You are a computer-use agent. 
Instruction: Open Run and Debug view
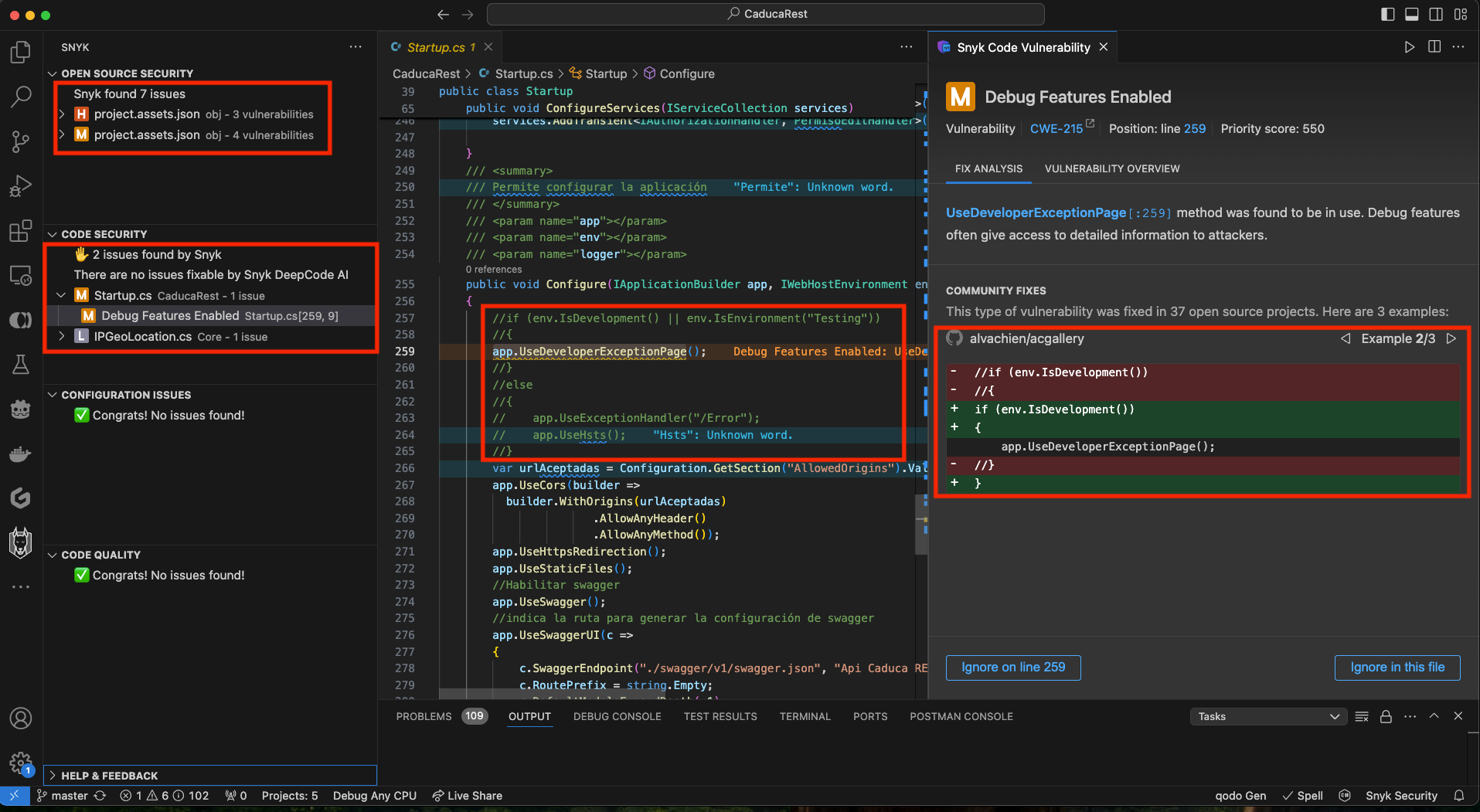tap(21, 186)
